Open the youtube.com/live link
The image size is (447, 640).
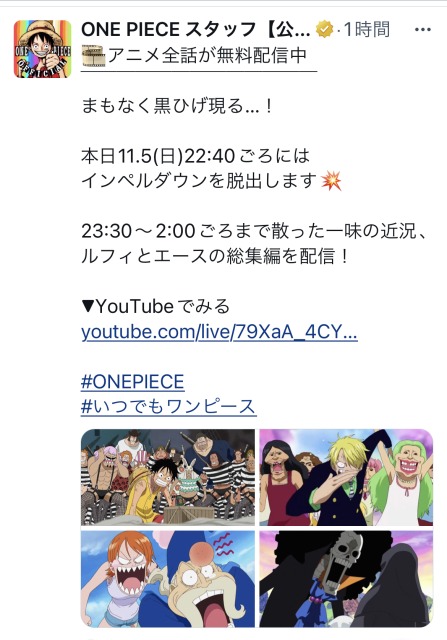[219, 332]
